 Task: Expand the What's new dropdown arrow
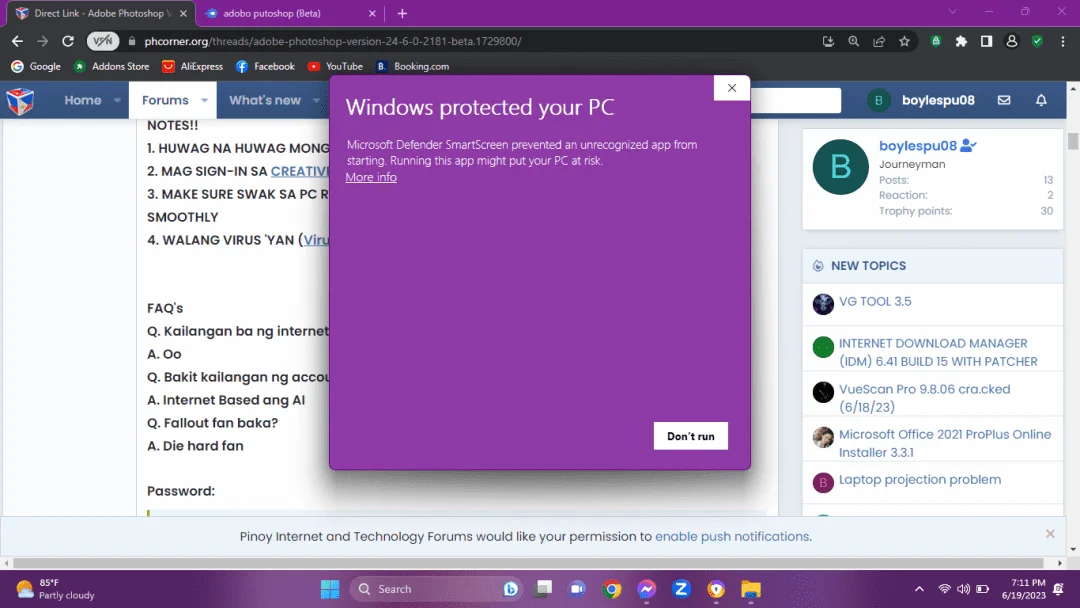316,101
